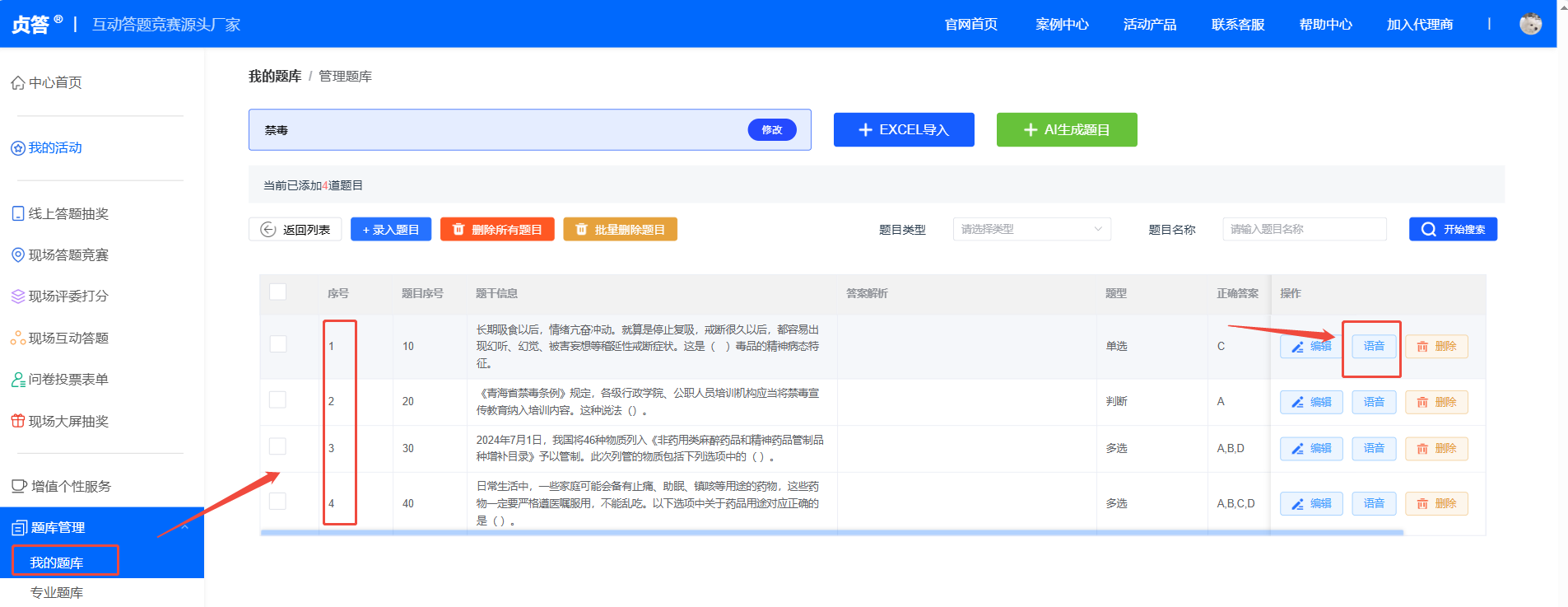Open the 题目类型 dropdown

[x=1031, y=229]
